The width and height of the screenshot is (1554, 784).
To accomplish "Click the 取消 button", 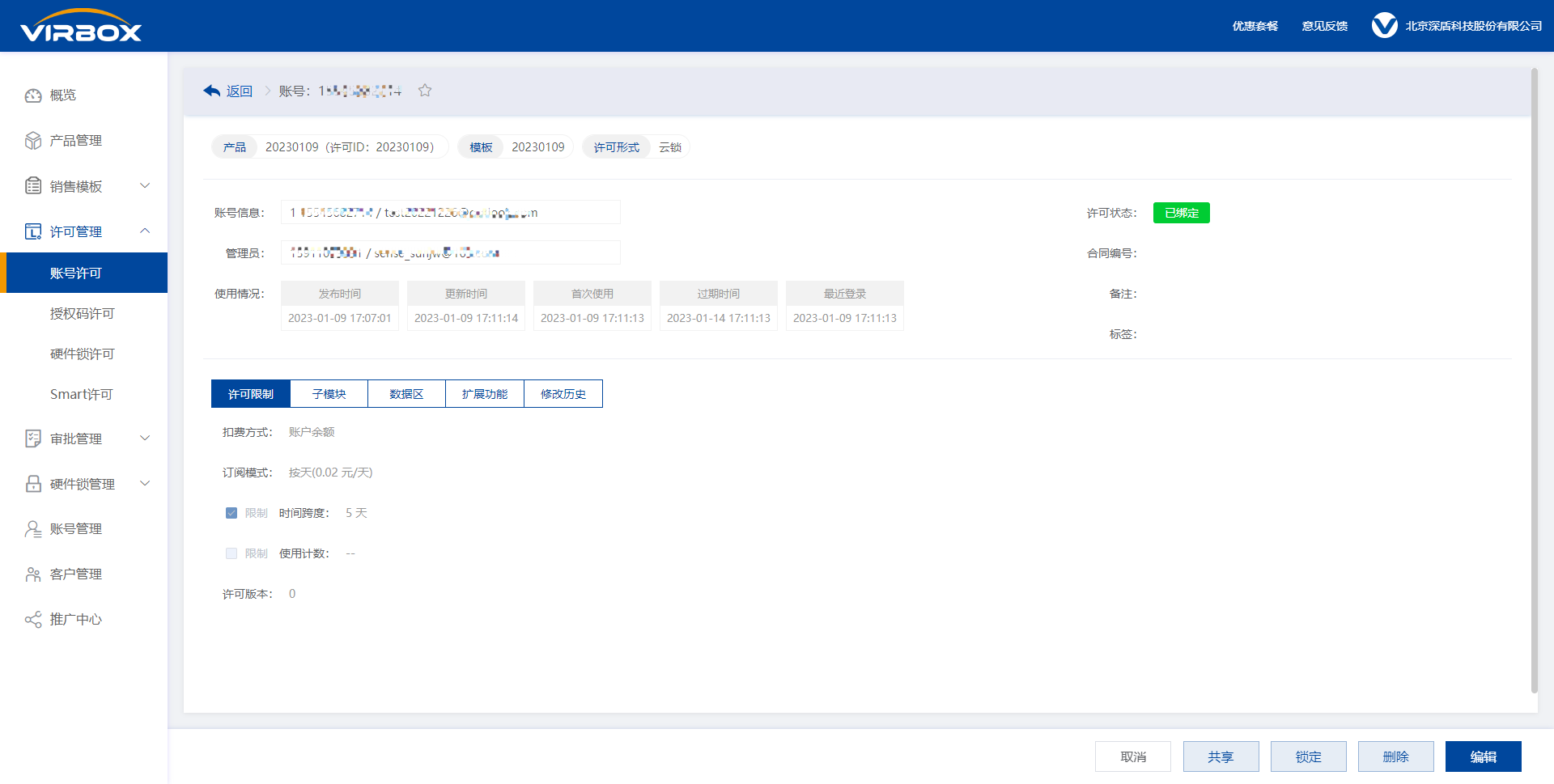I will (1133, 757).
